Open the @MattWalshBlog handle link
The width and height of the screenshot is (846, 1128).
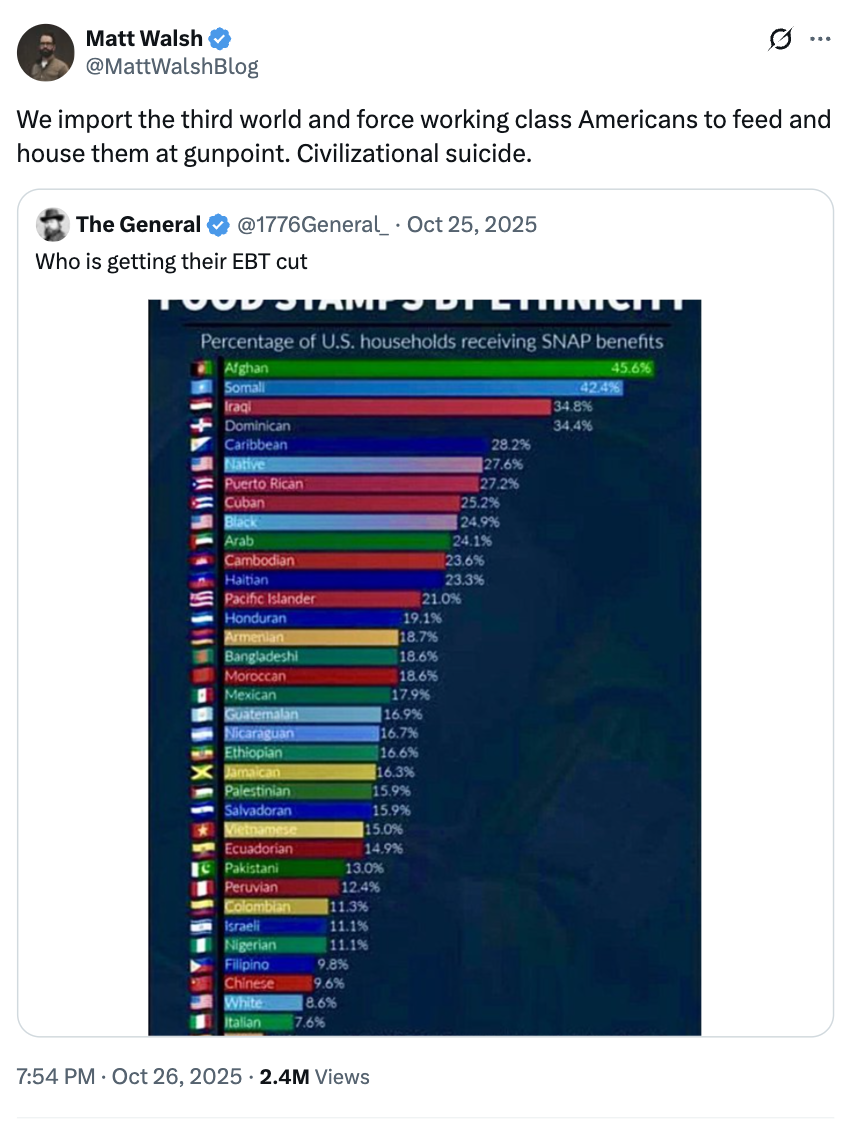pos(172,66)
